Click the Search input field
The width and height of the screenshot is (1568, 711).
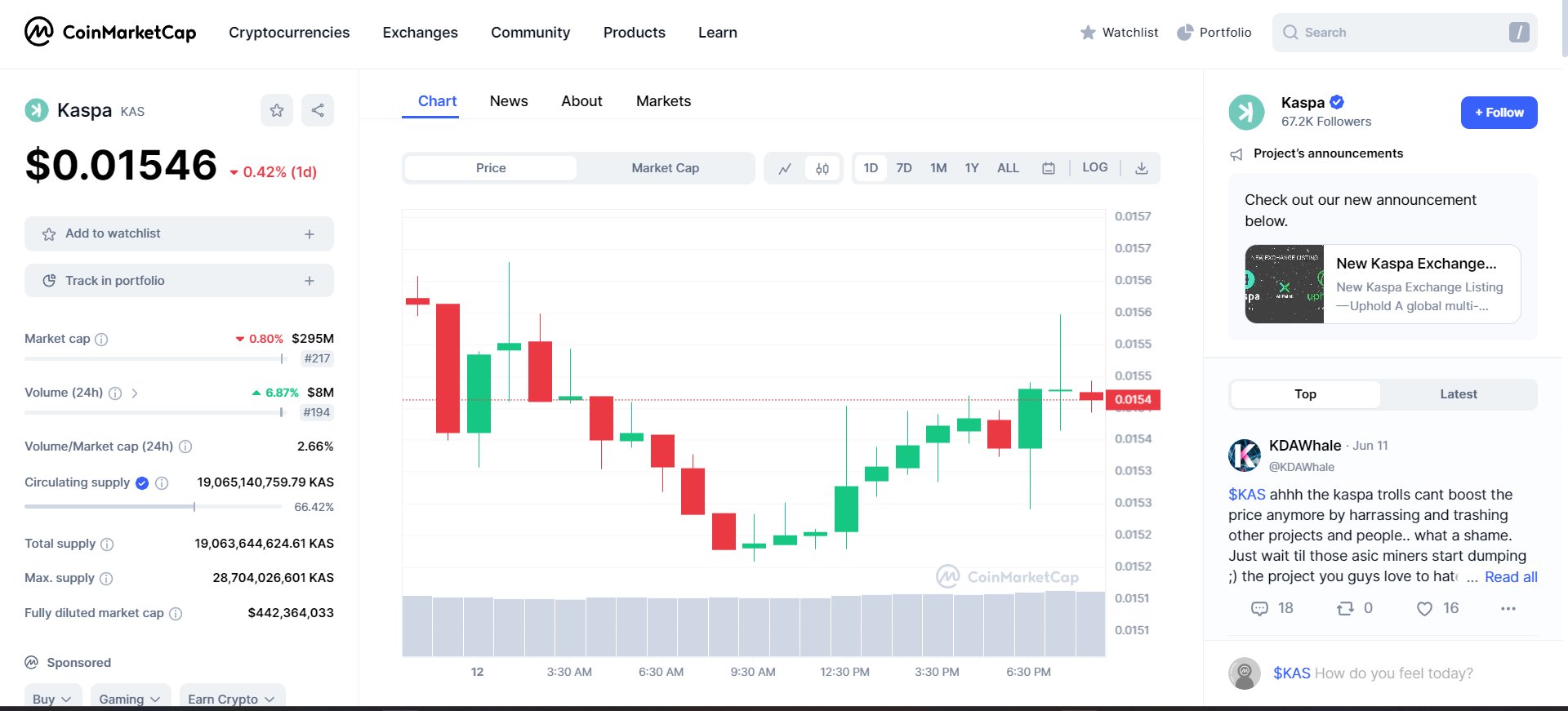point(1405,33)
